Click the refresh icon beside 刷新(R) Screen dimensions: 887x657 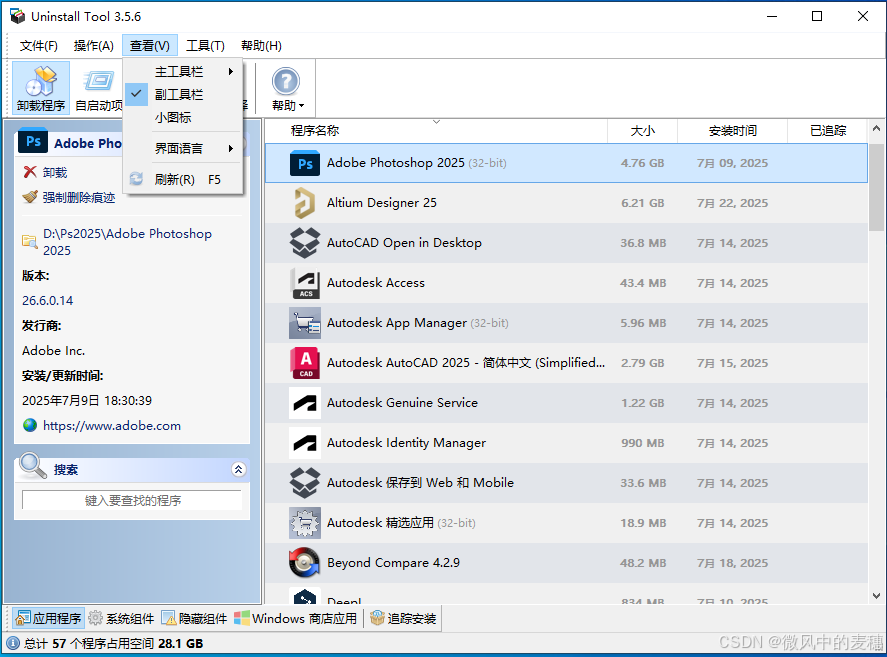point(136,179)
